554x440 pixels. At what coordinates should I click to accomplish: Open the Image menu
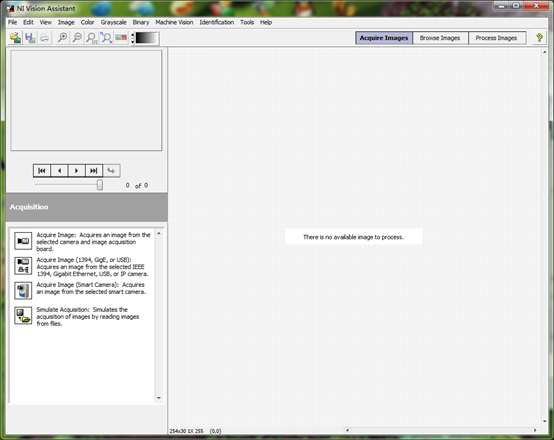click(66, 22)
